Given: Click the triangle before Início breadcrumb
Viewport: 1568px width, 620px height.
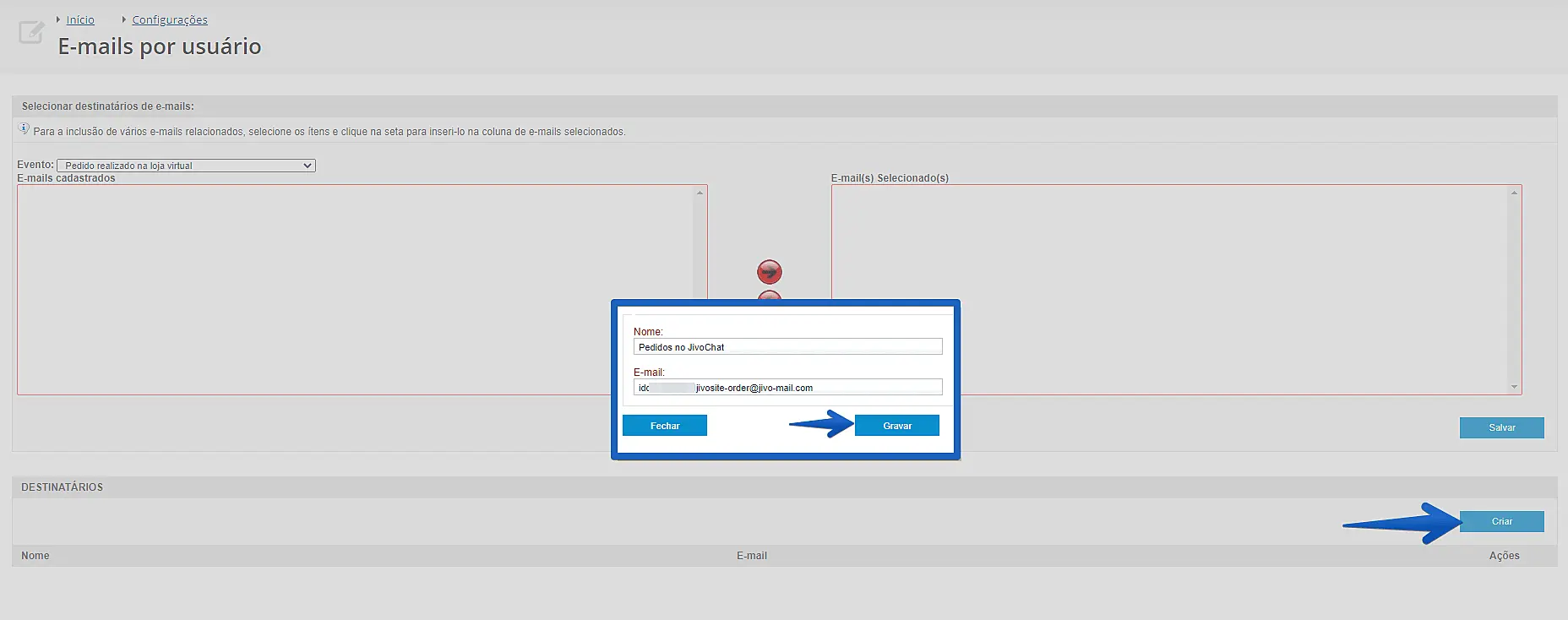Looking at the screenshot, I should (x=58, y=19).
